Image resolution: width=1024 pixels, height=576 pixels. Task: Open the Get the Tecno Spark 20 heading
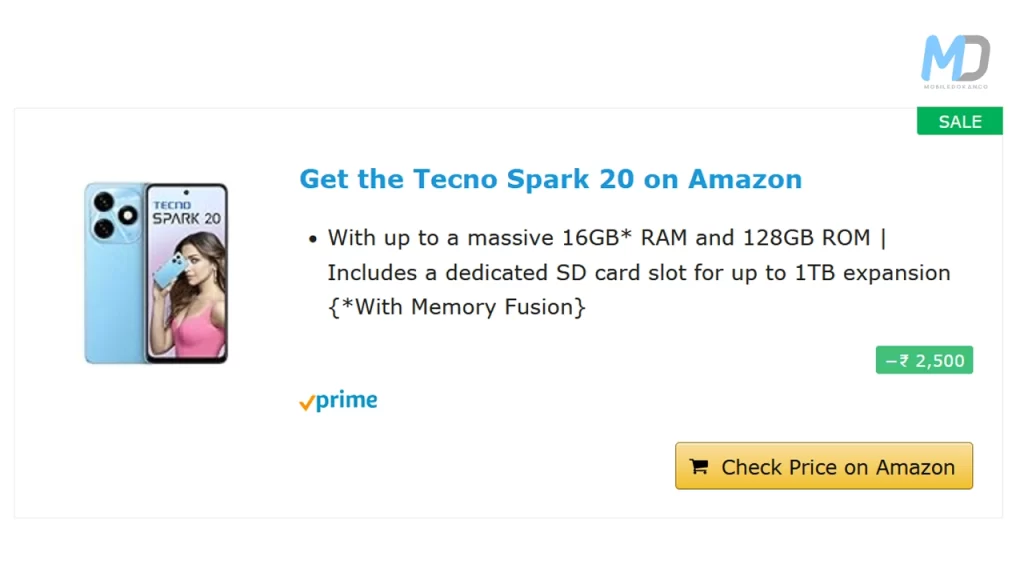click(x=550, y=179)
